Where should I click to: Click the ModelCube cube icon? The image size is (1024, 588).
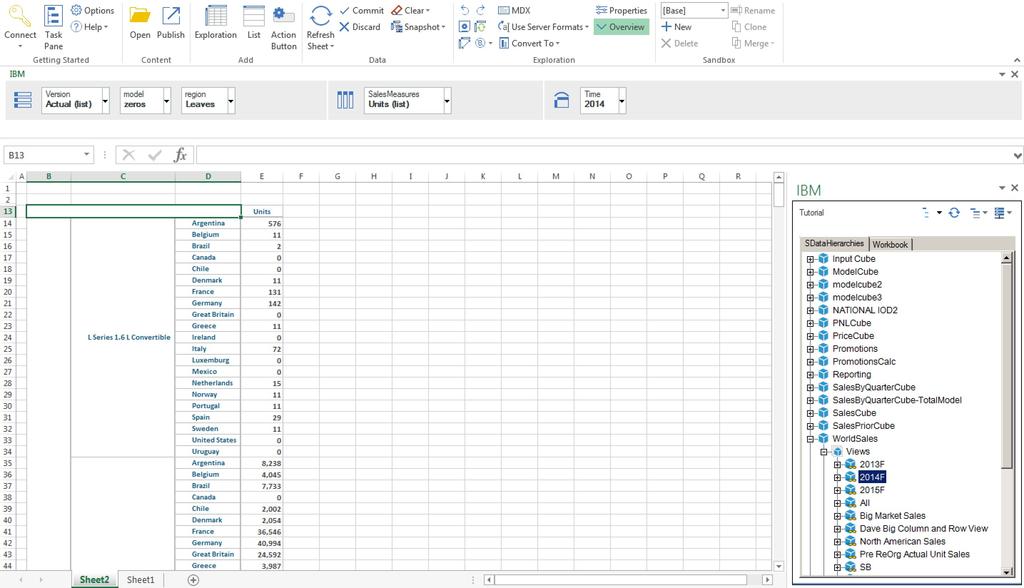pos(824,272)
